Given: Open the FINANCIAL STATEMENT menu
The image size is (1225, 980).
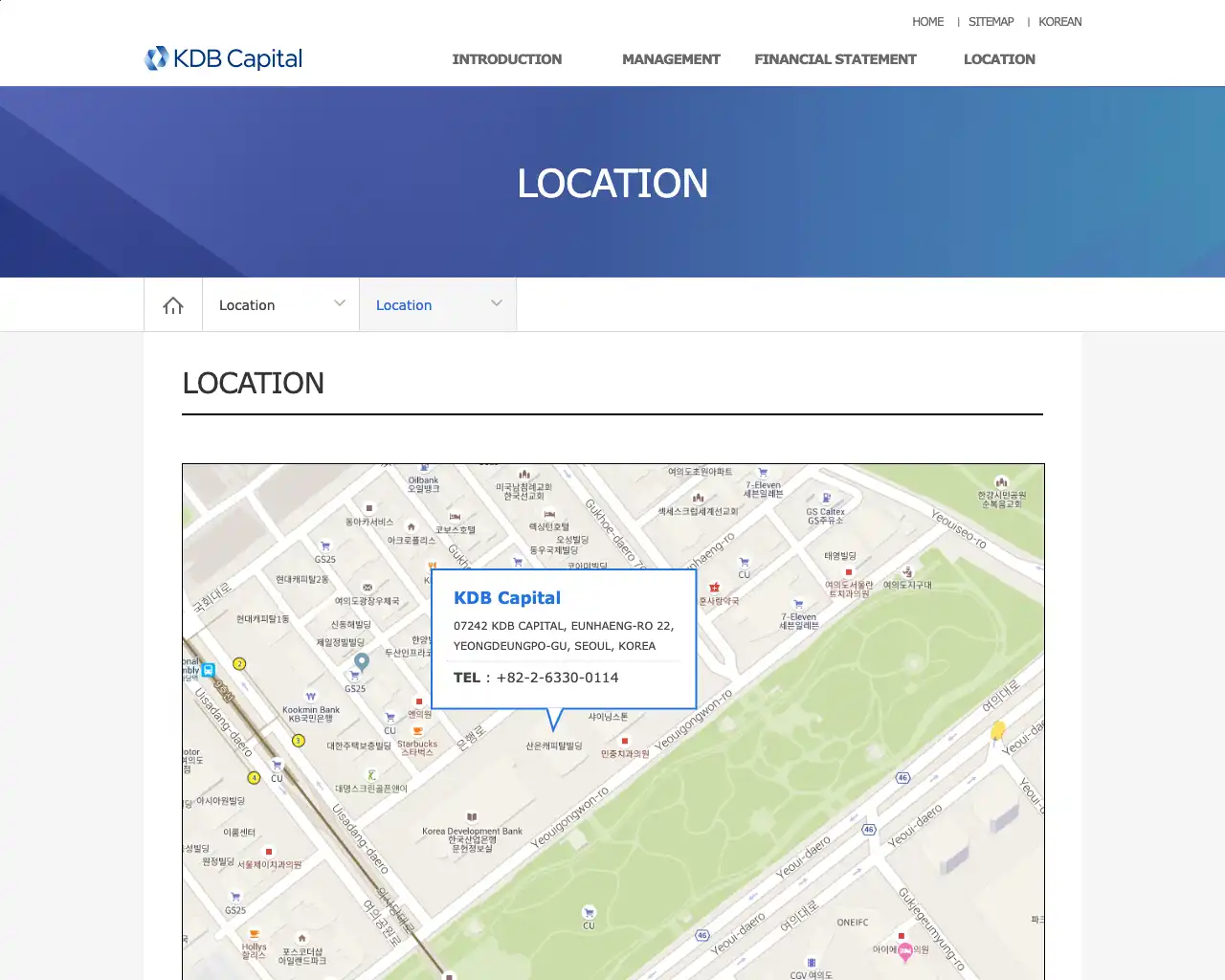Looking at the screenshot, I should (835, 59).
